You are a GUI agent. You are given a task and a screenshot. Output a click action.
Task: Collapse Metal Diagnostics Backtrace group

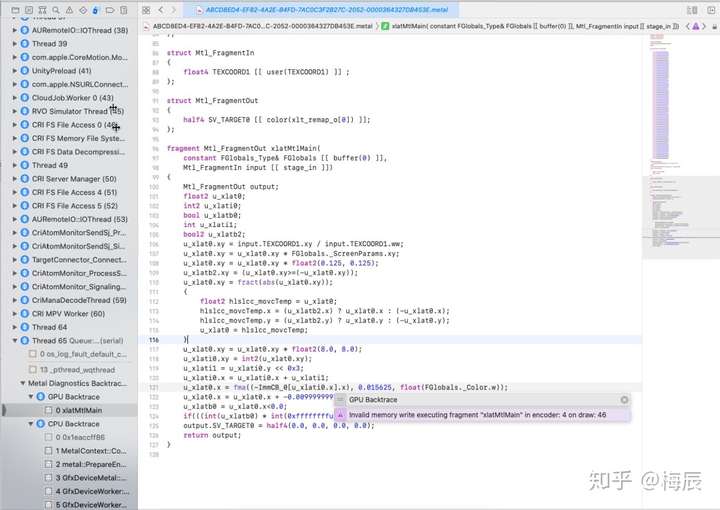point(22,383)
